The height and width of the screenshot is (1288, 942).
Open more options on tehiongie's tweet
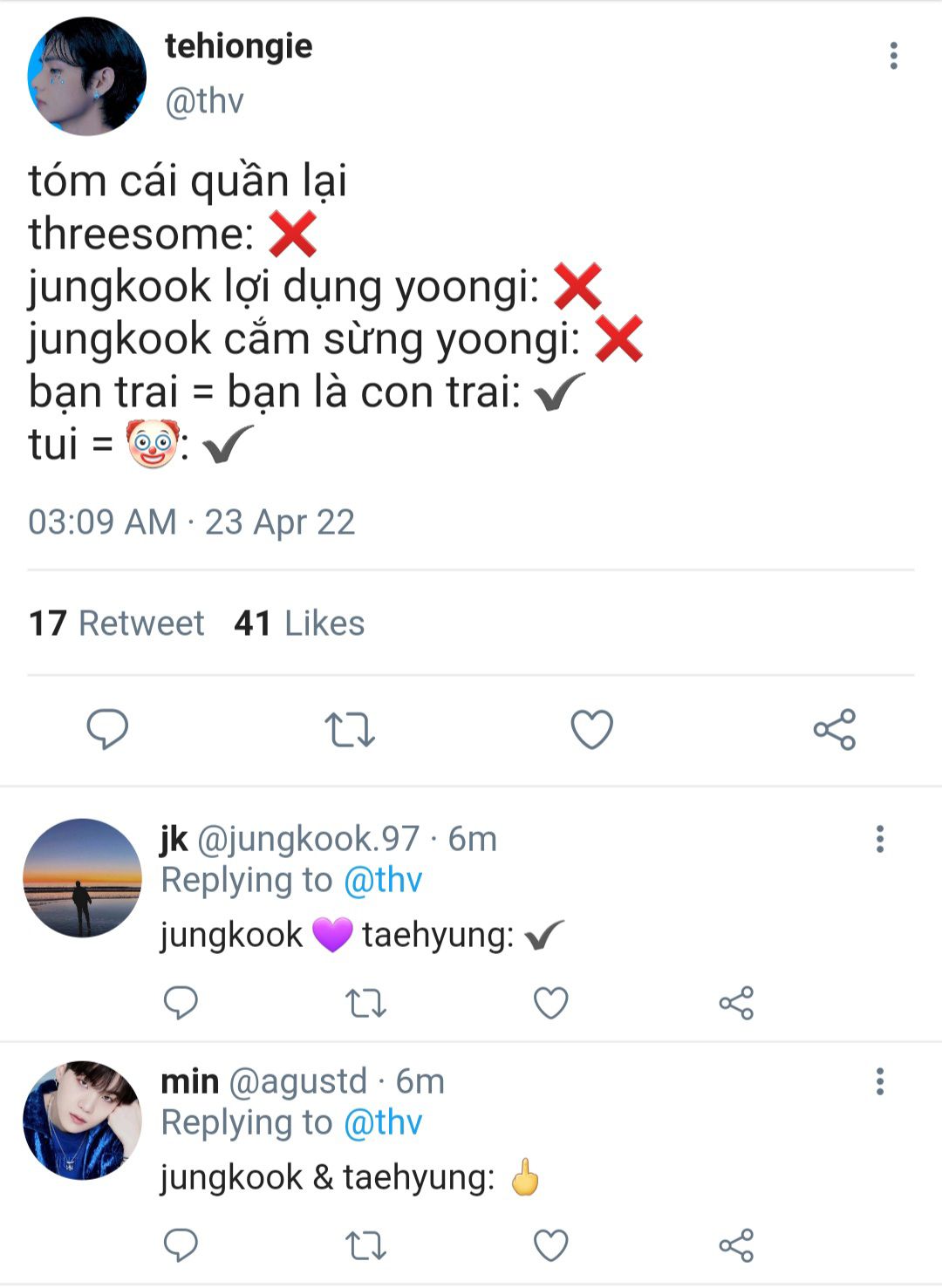click(x=893, y=56)
